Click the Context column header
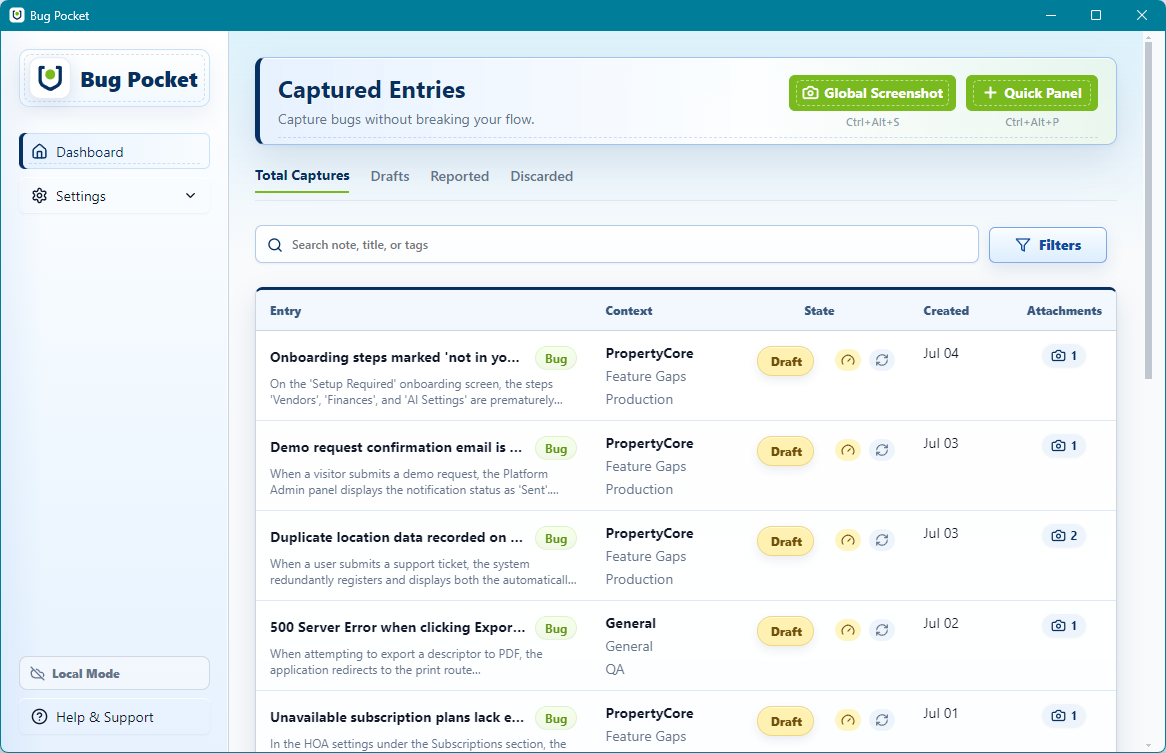 pos(628,311)
